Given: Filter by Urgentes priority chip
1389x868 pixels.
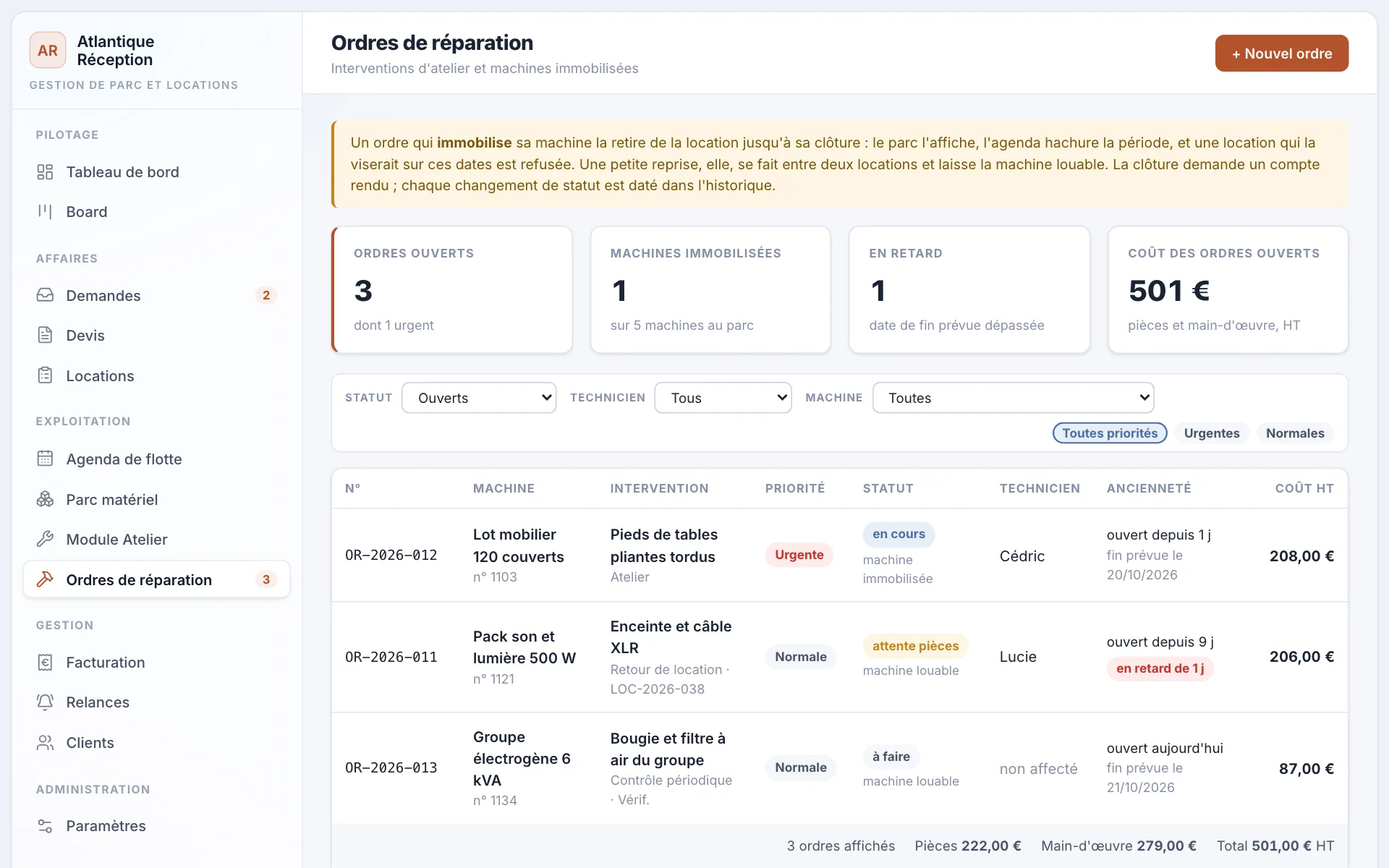Looking at the screenshot, I should 1212,433.
